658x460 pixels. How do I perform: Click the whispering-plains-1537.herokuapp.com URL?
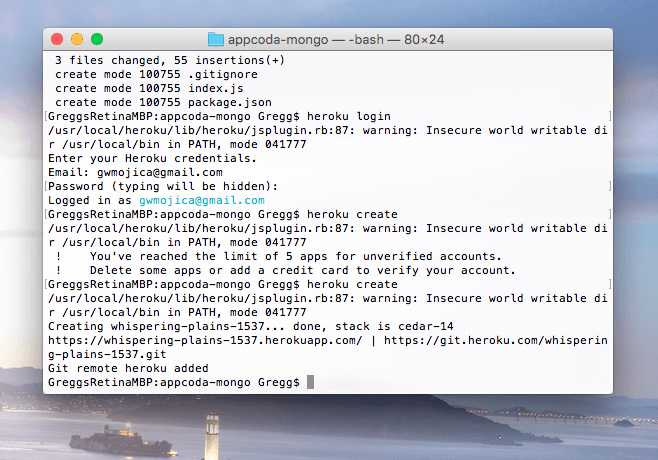[205, 340]
